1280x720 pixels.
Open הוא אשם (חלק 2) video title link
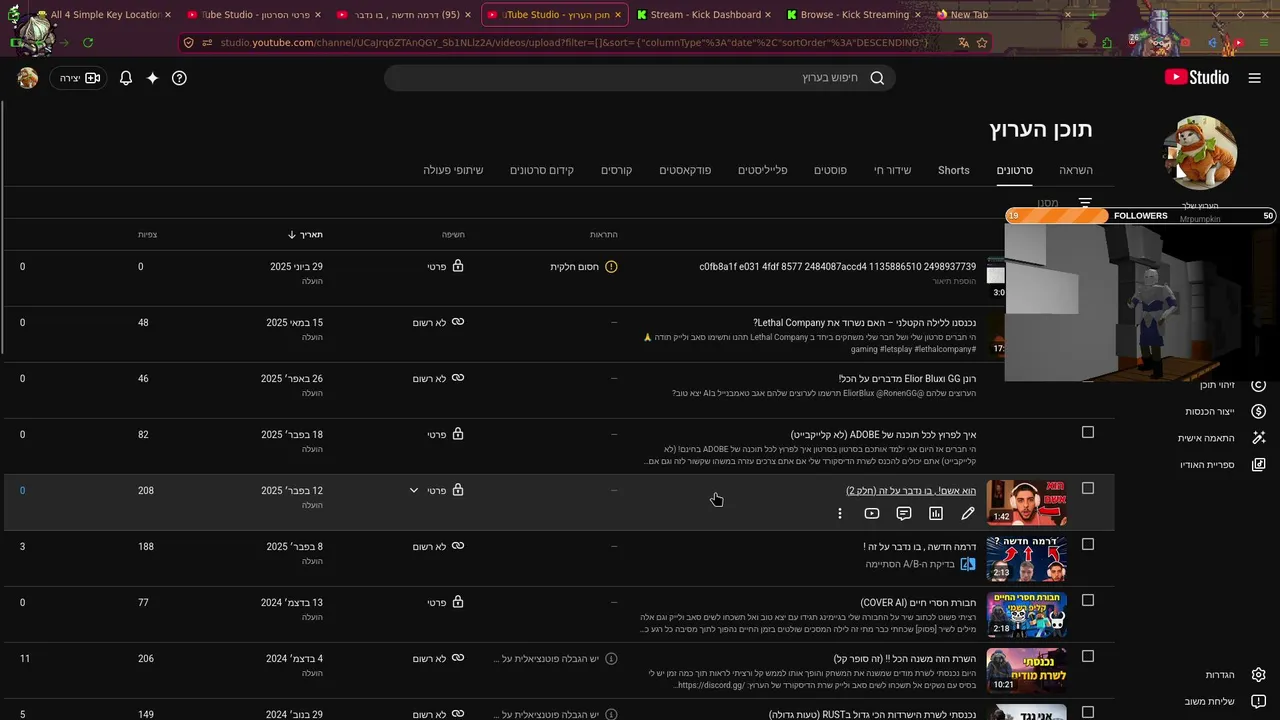(911, 491)
